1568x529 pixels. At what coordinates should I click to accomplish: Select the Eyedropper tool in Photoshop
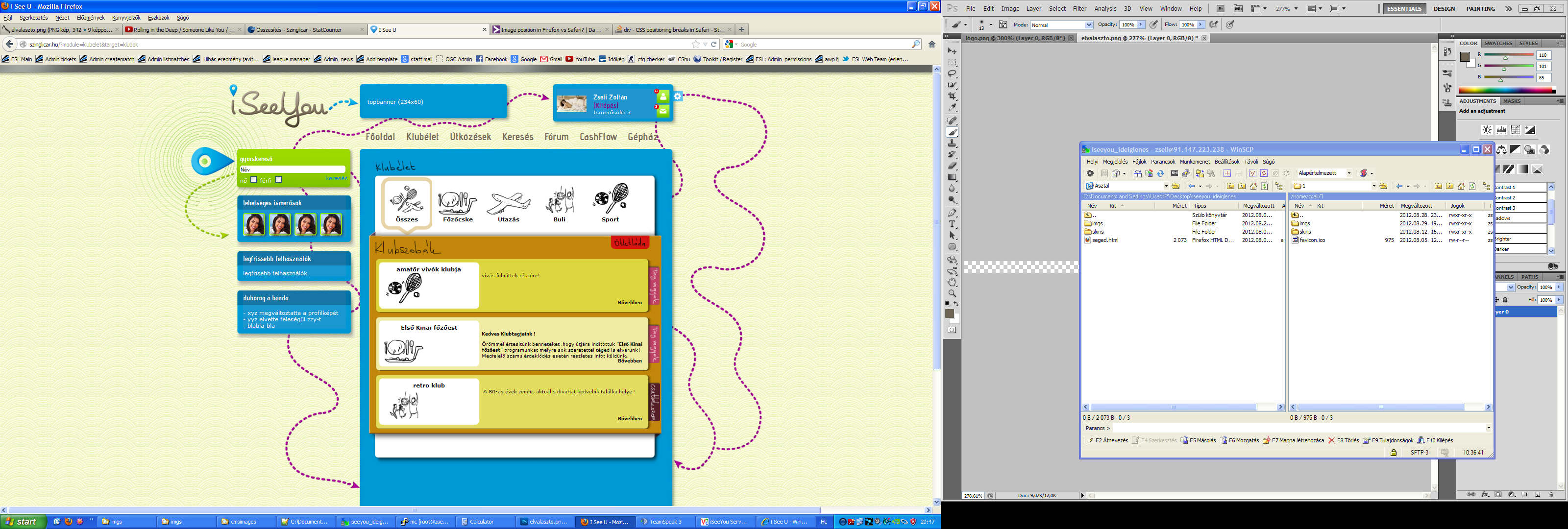point(952,108)
